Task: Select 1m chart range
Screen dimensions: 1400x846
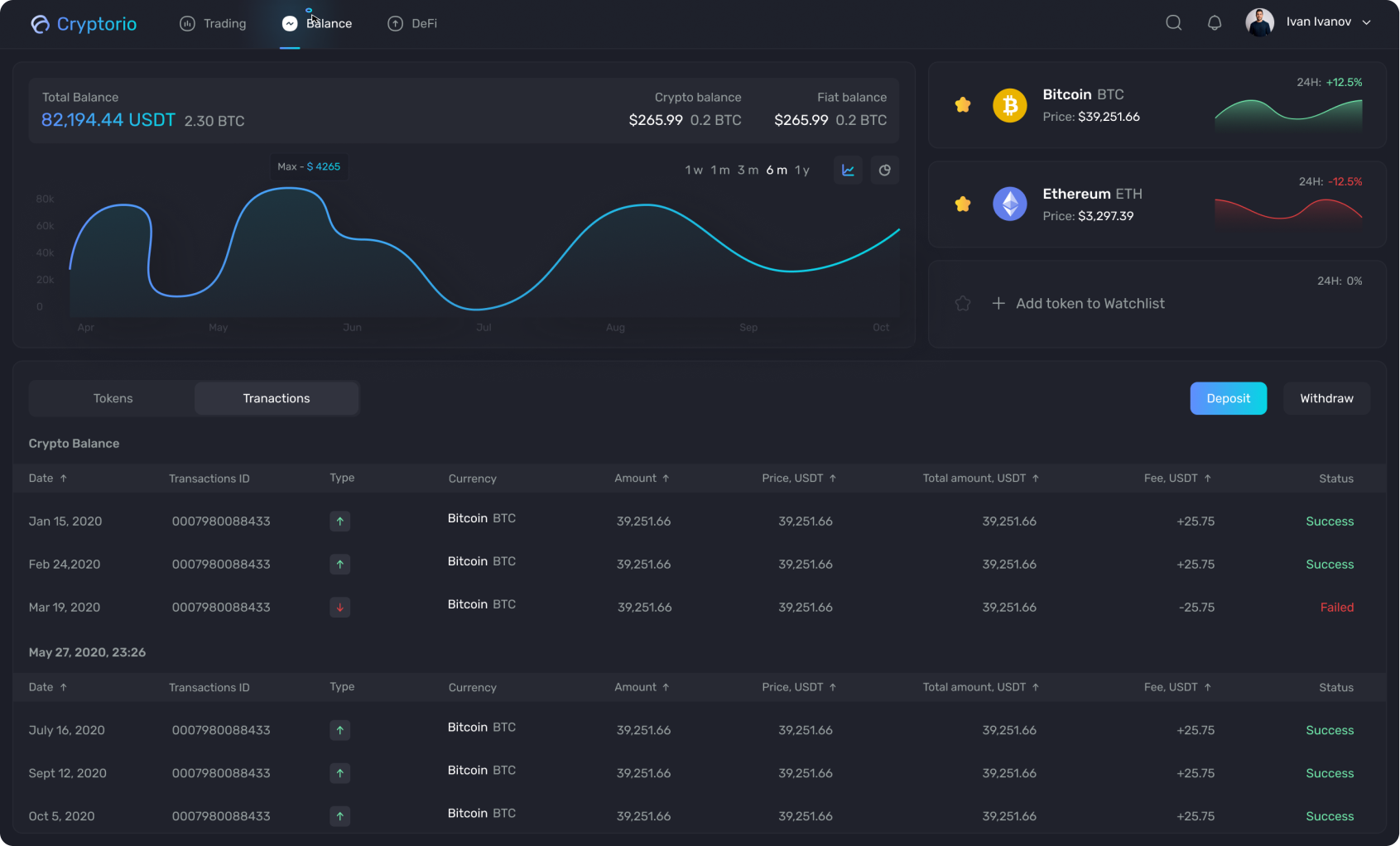Action: (720, 170)
